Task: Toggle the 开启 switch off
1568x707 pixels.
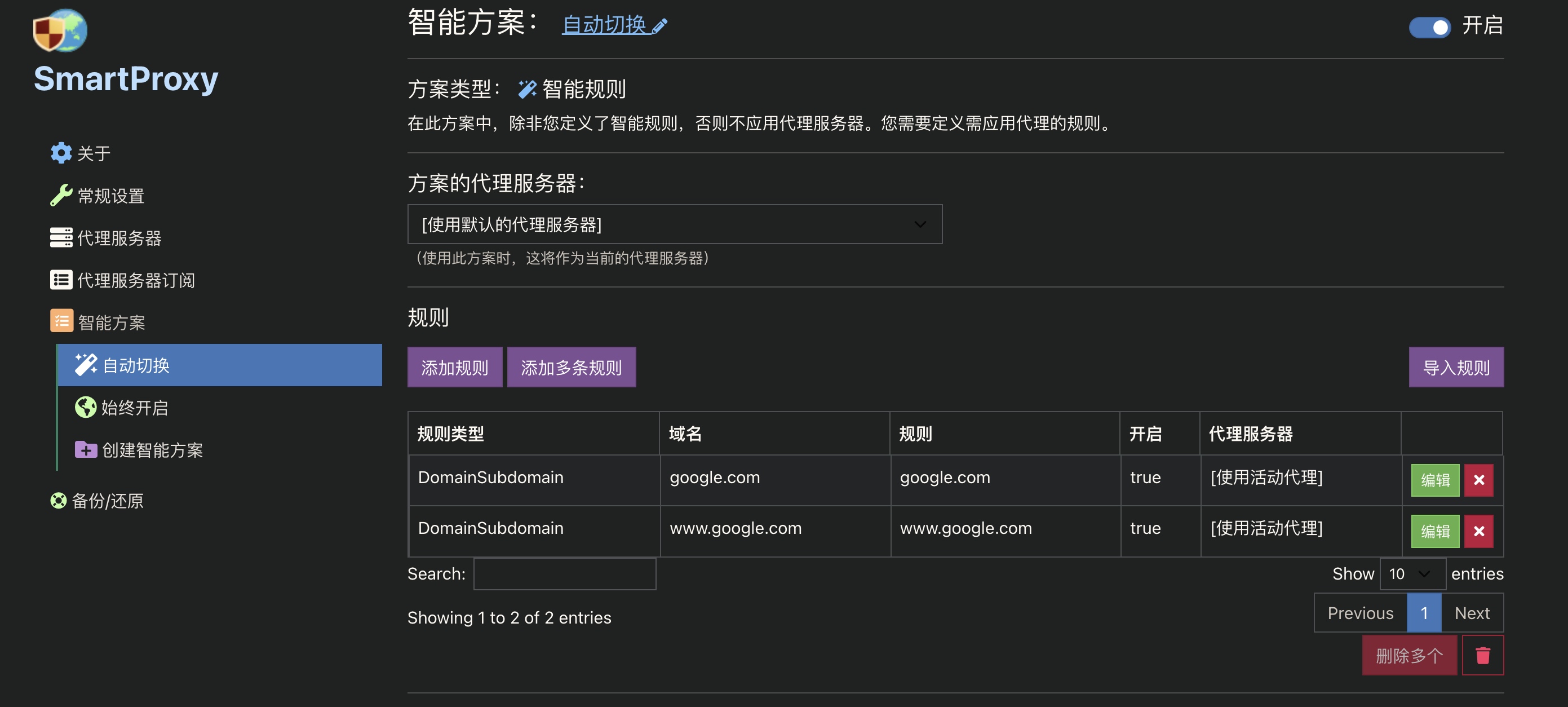Action: click(x=1429, y=27)
